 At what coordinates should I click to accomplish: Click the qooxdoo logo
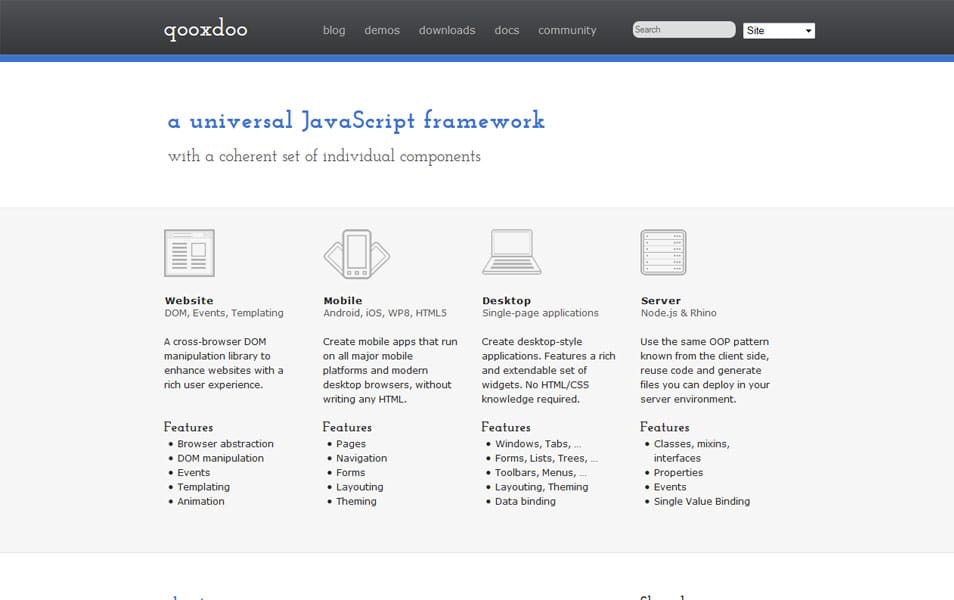pyautogui.click(x=206, y=29)
